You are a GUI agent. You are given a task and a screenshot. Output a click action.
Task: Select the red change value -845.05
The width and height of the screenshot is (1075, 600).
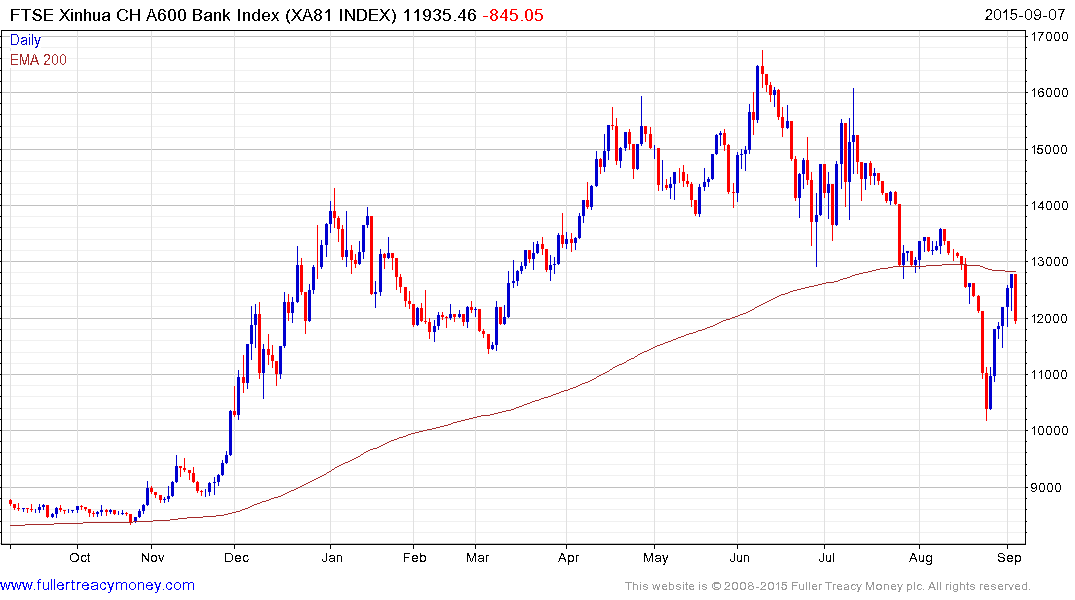(x=513, y=15)
